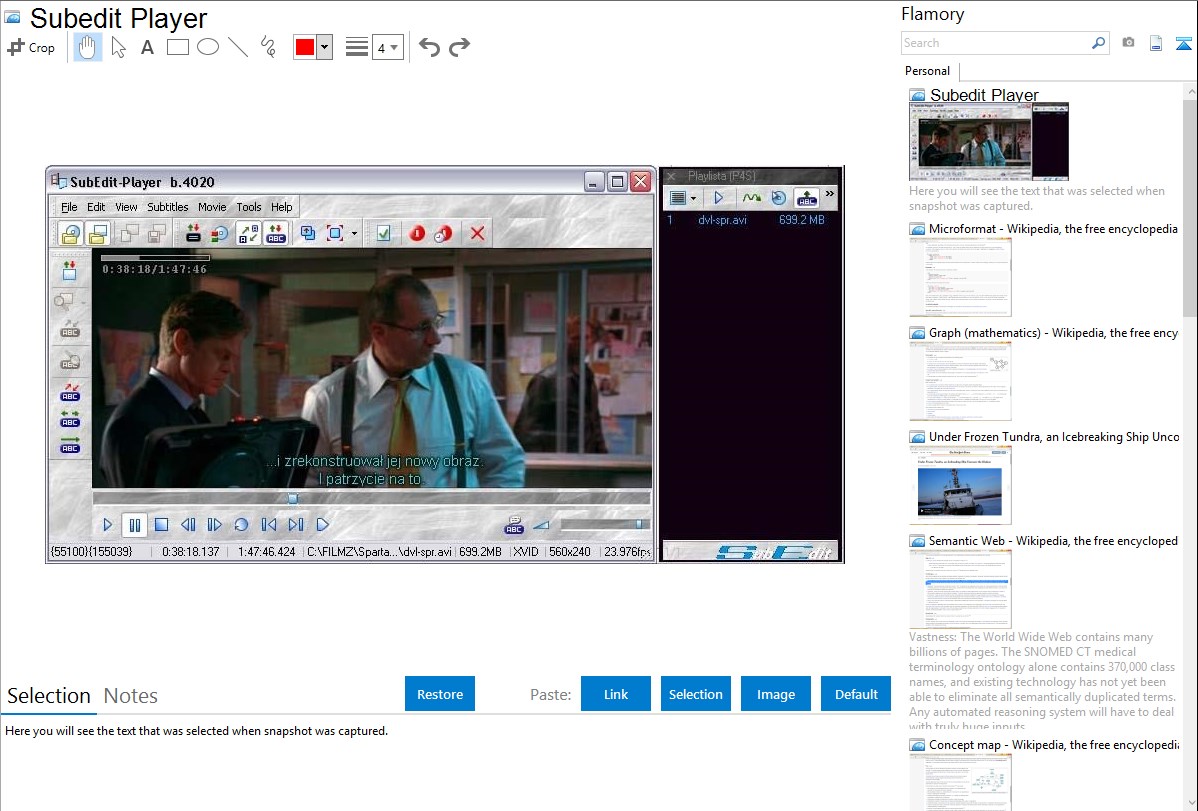Image resolution: width=1198 pixels, height=811 pixels.
Task: Open the color picker dropdown arrow
Action: click(324, 47)
